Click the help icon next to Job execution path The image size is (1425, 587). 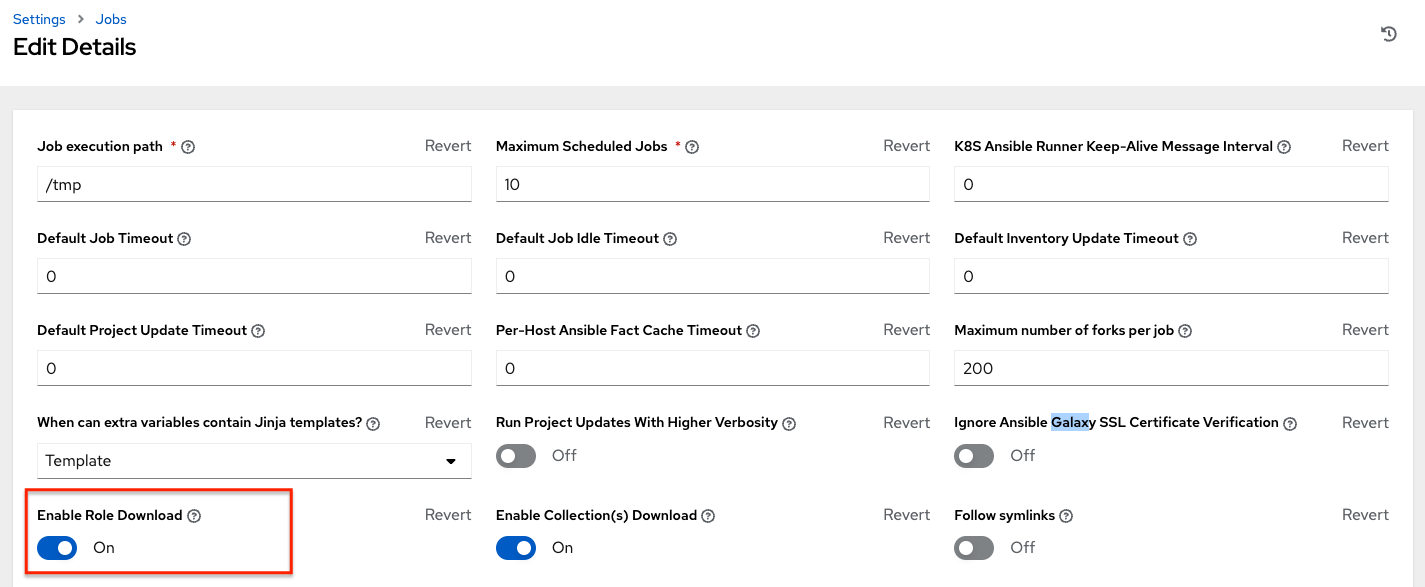(190, 146)
